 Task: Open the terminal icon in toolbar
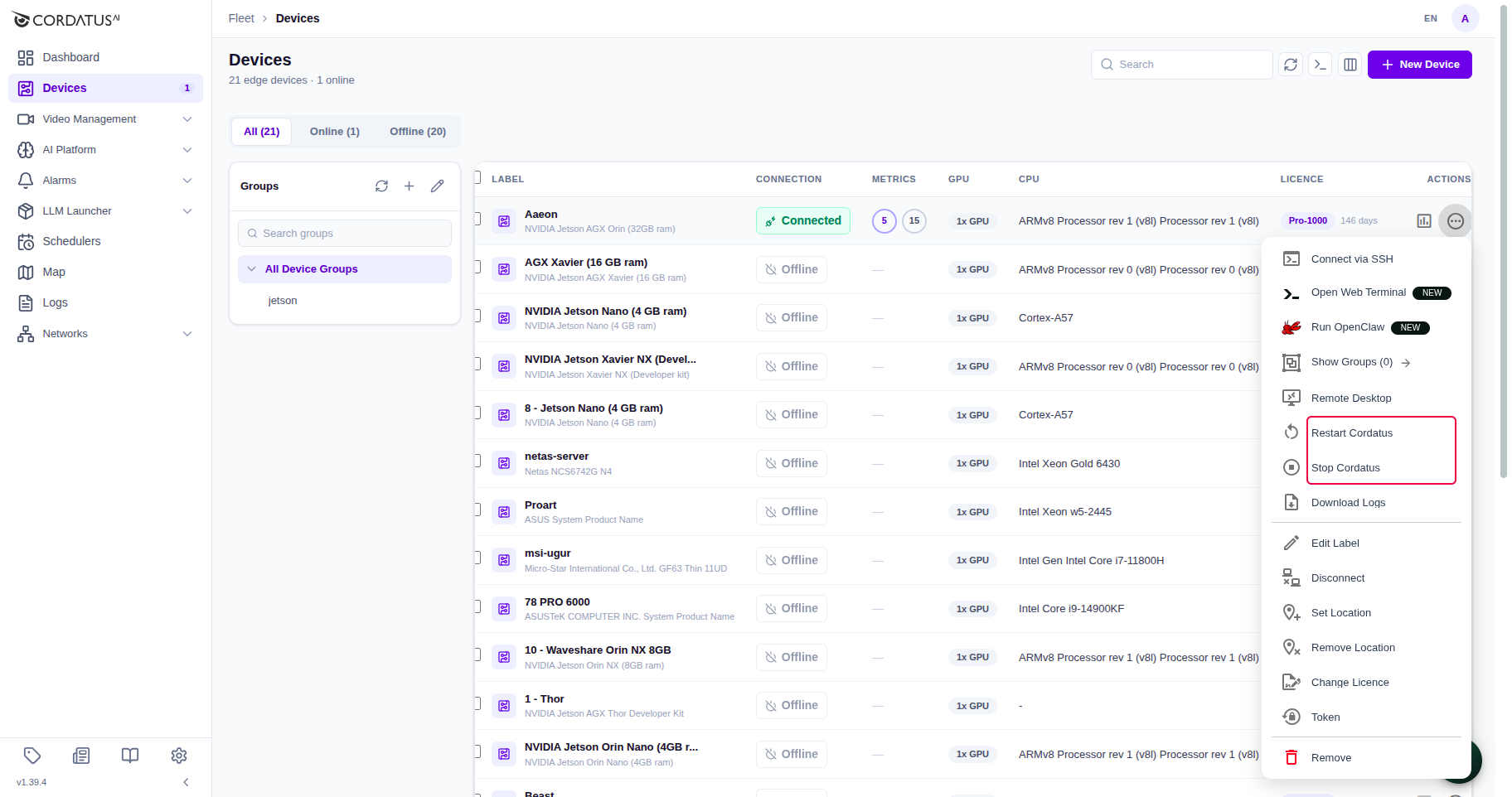click(x=1321, y=65)
